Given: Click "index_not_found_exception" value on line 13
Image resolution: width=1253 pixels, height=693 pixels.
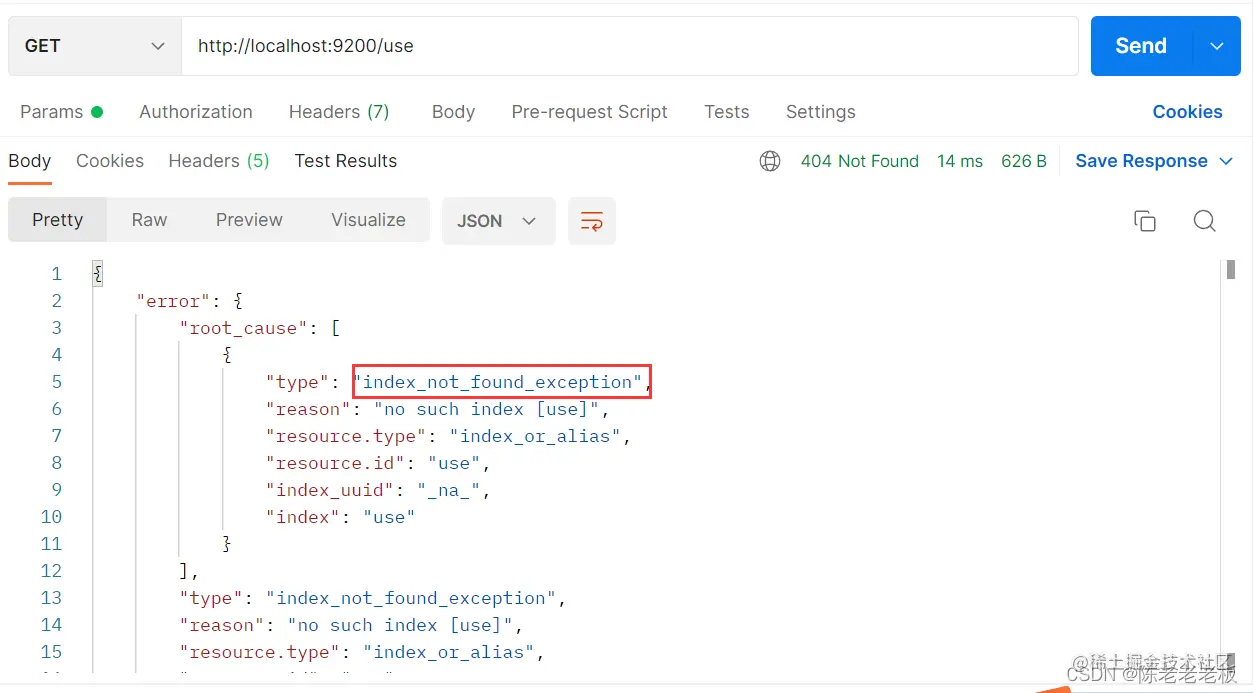Looking at the screenshot, I should click(x=411, y=597).
